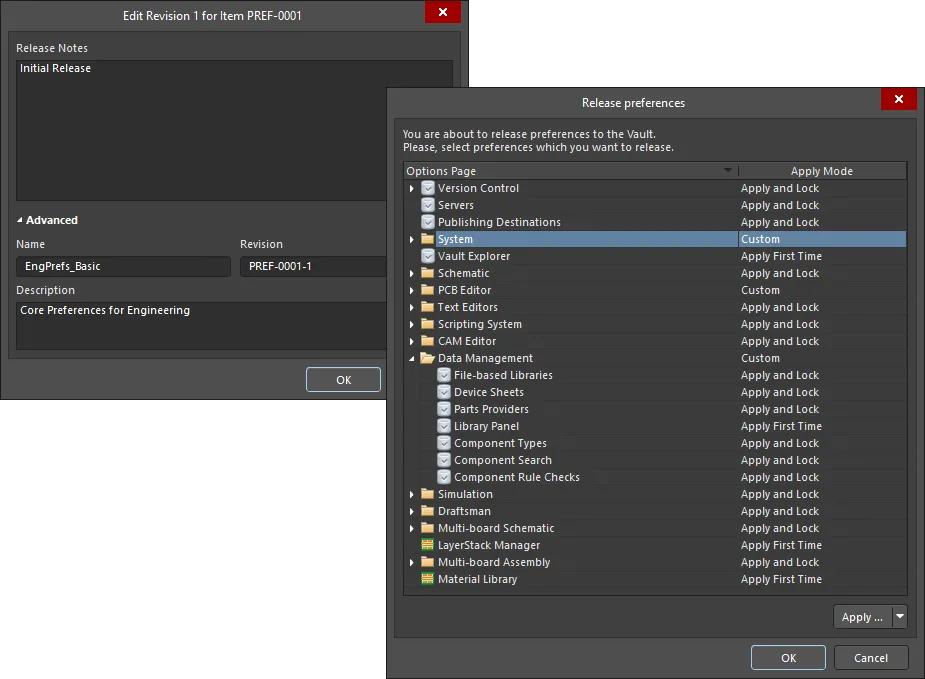
Task: Click the Vault Explorer page icon
Action: 428,256
